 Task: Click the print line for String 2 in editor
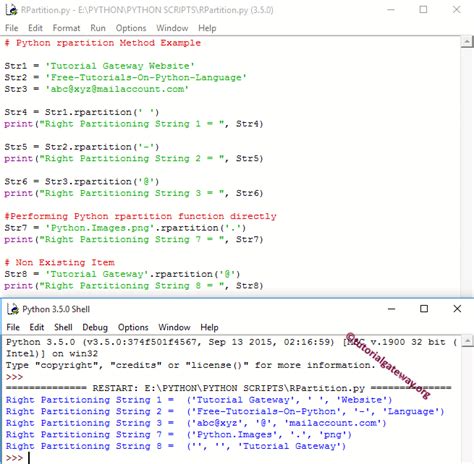134,158
